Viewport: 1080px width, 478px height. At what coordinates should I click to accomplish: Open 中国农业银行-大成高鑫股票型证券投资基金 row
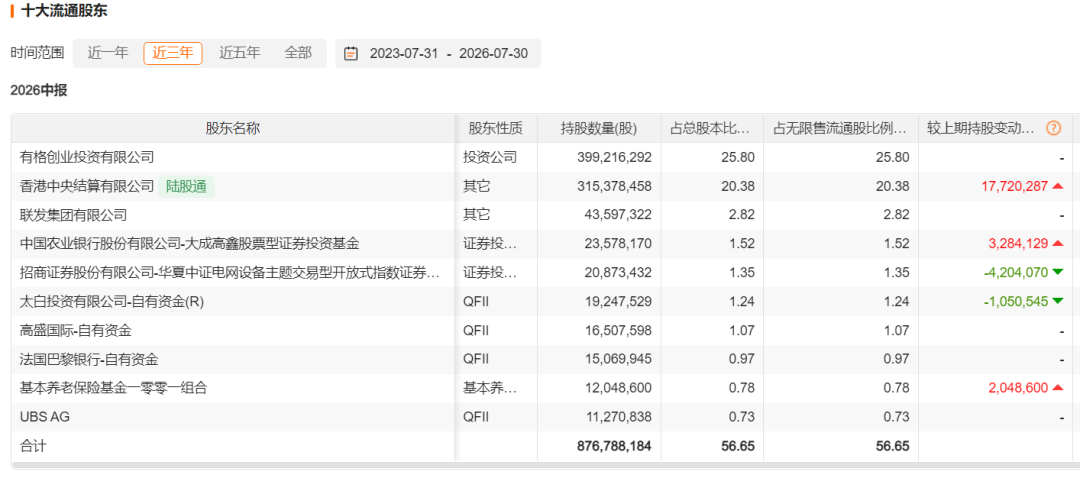190,243
